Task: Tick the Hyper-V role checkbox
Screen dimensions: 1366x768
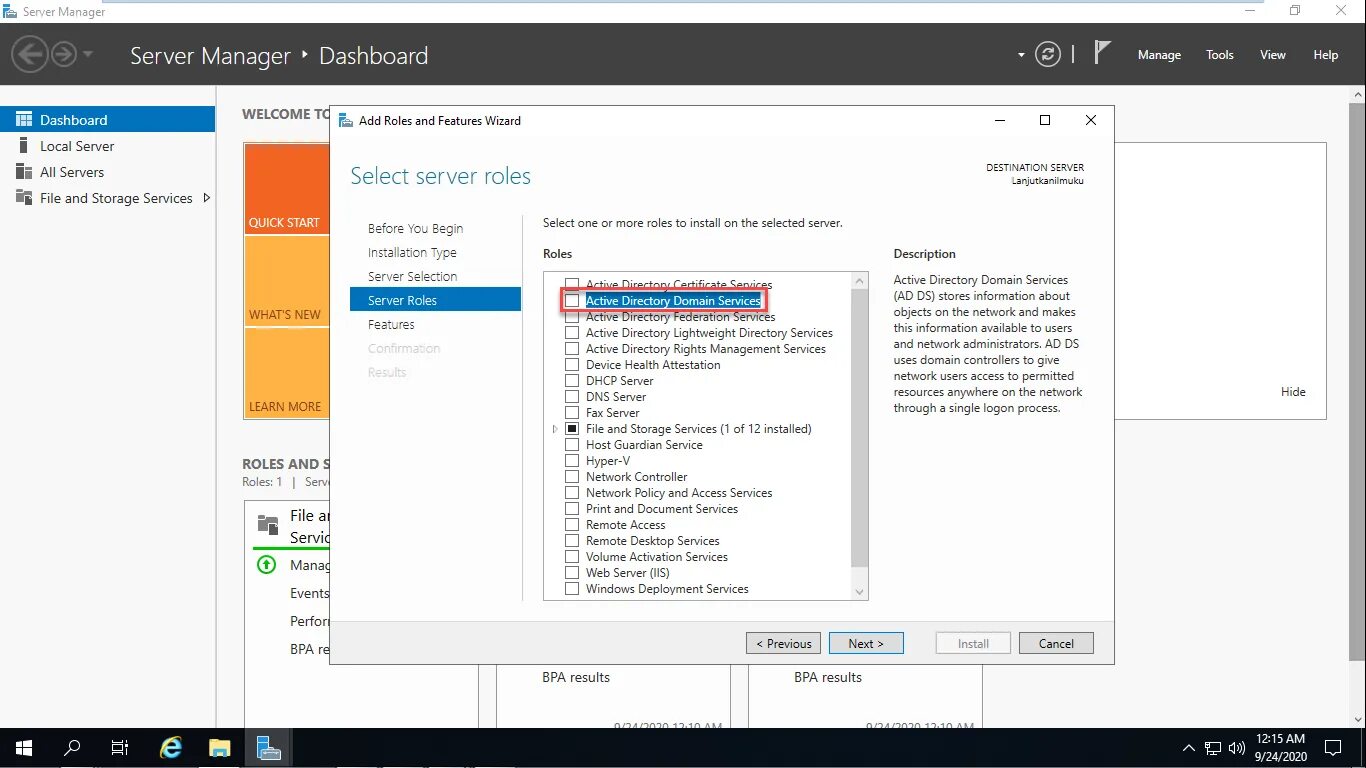Action: pos(572,461)
